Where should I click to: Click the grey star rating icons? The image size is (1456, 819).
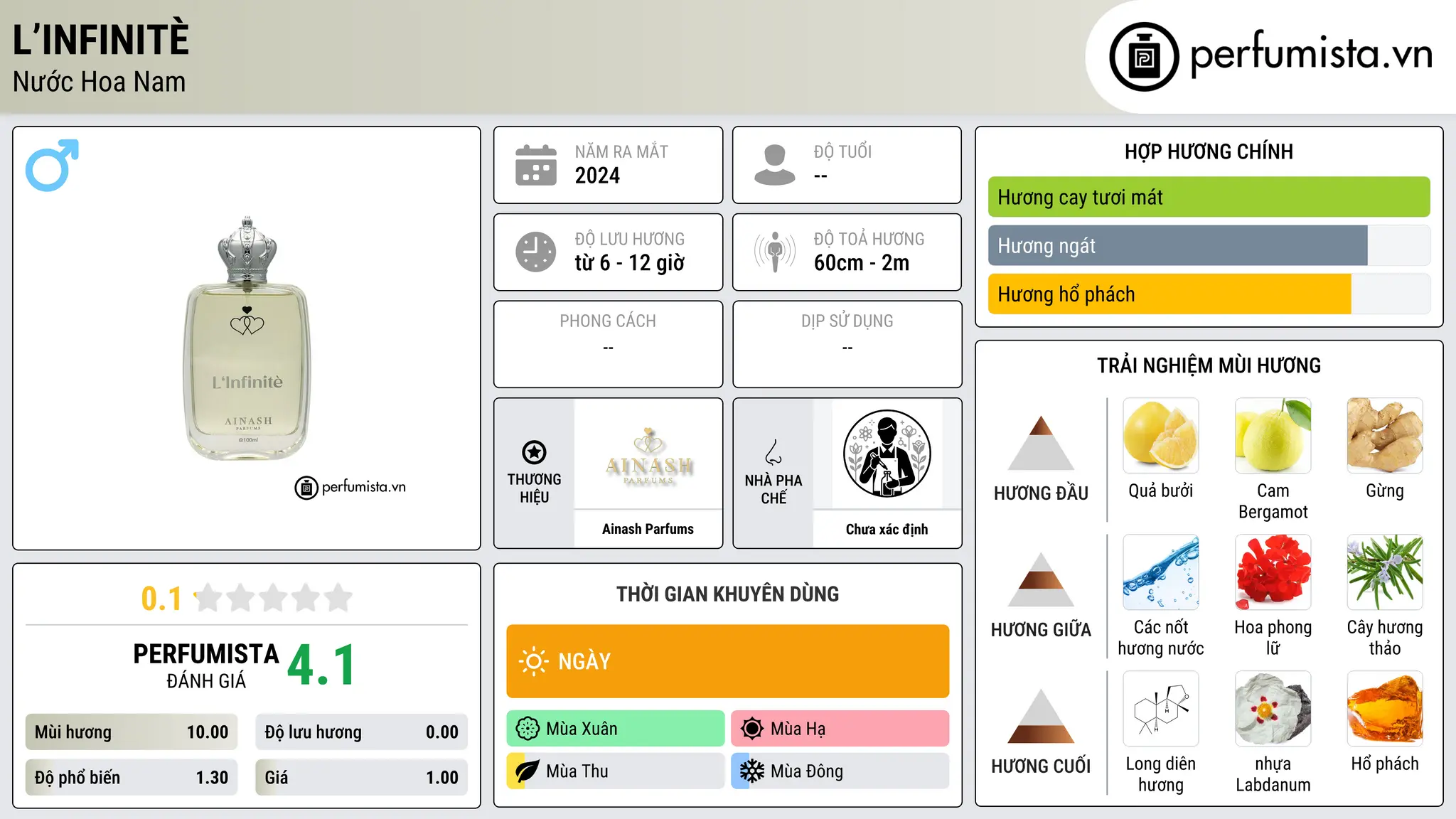(273, 598)
